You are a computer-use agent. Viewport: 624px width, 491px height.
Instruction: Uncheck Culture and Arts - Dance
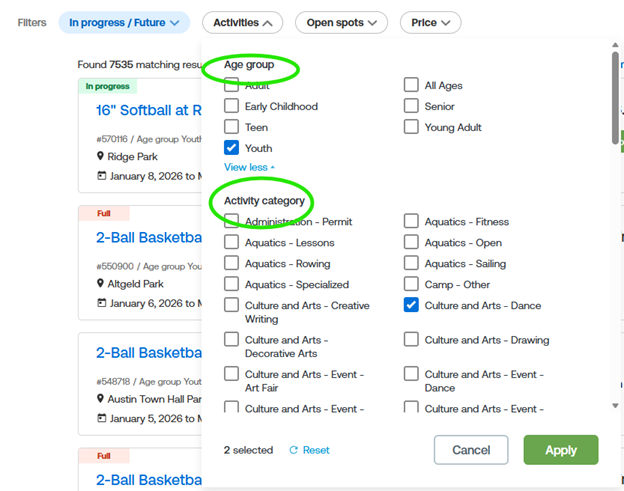[x=411, y=305]
